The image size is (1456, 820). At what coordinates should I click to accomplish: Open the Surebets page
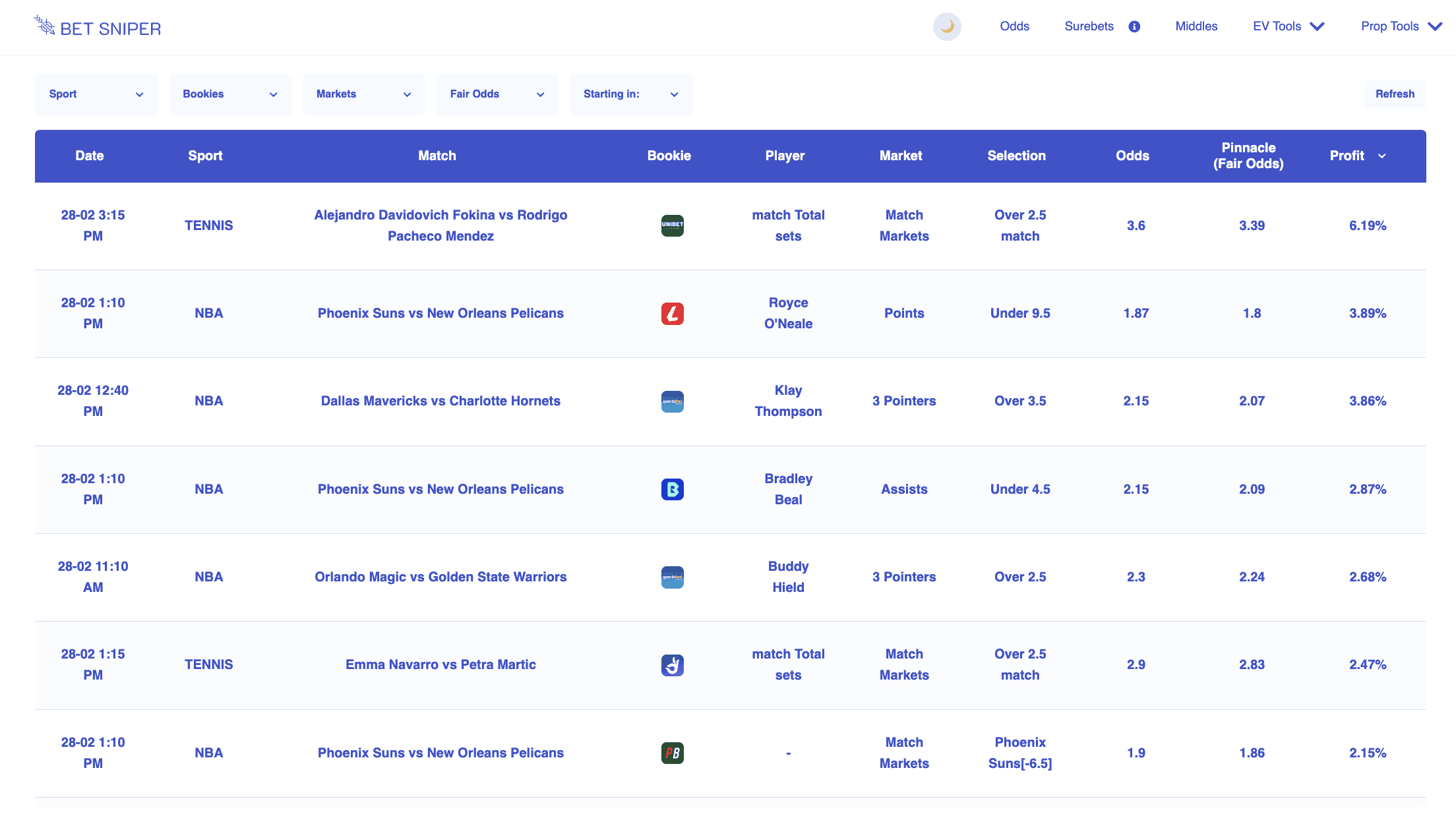point(1089,26)
